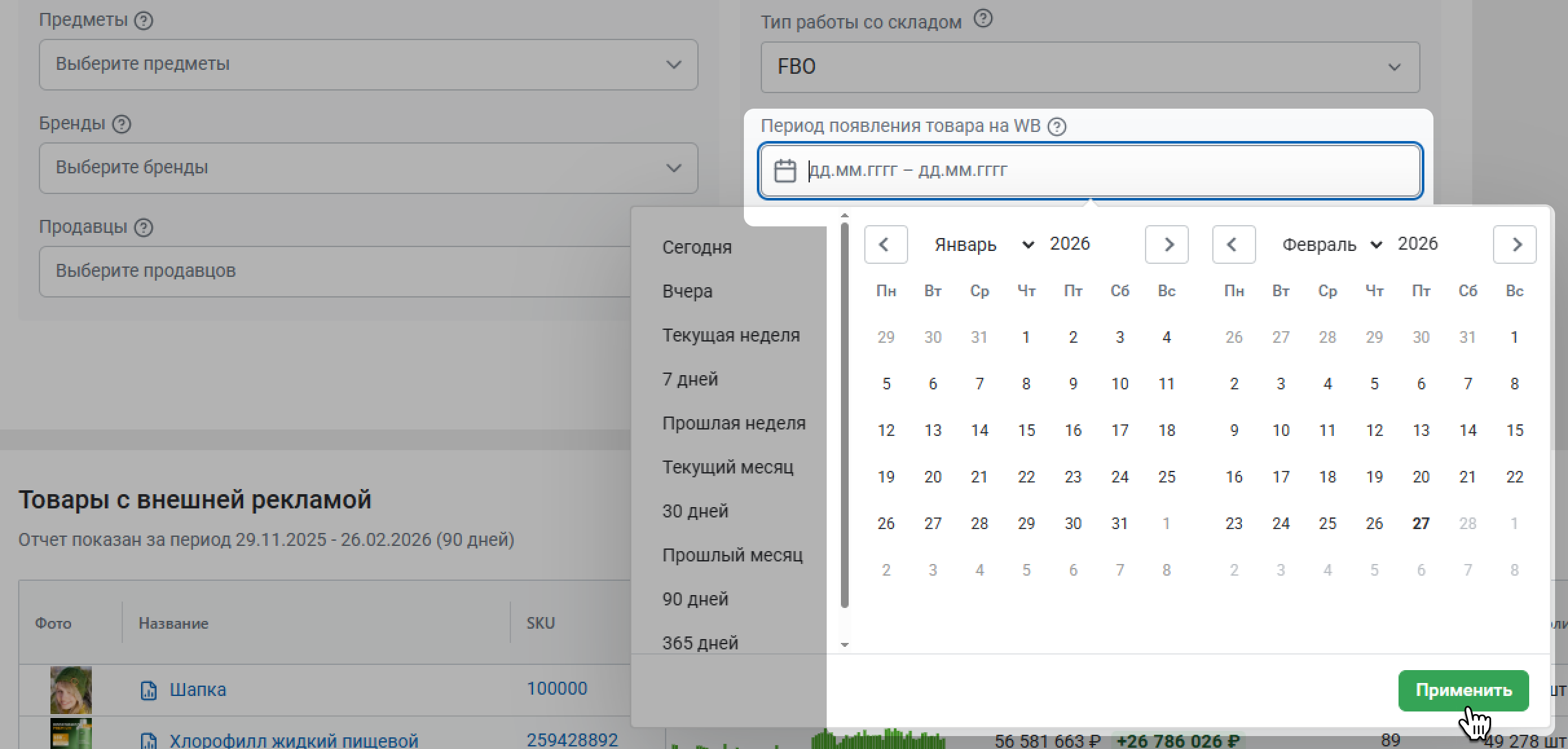Select February 27 in the calendar

(1421, 523)
